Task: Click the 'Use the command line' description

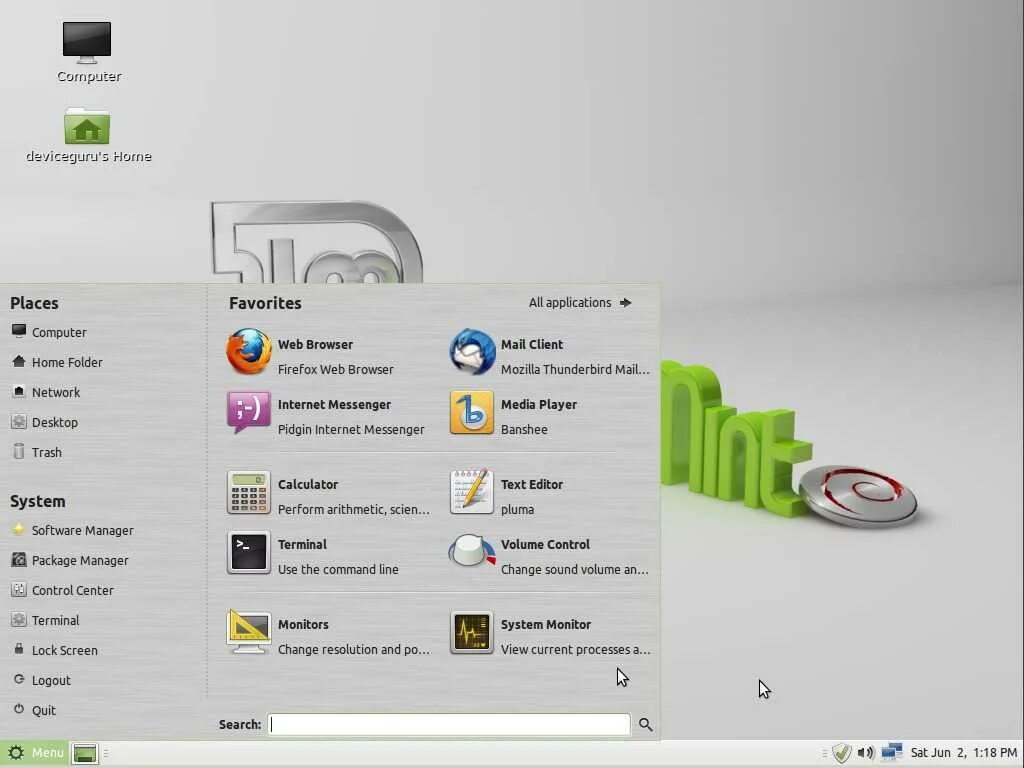Action: 338,569
